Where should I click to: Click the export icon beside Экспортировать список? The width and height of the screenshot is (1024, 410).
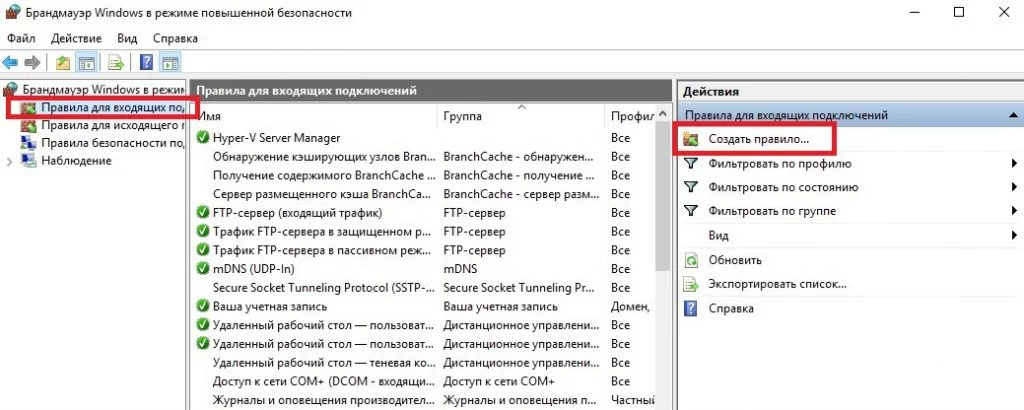[x=691, y=284]
